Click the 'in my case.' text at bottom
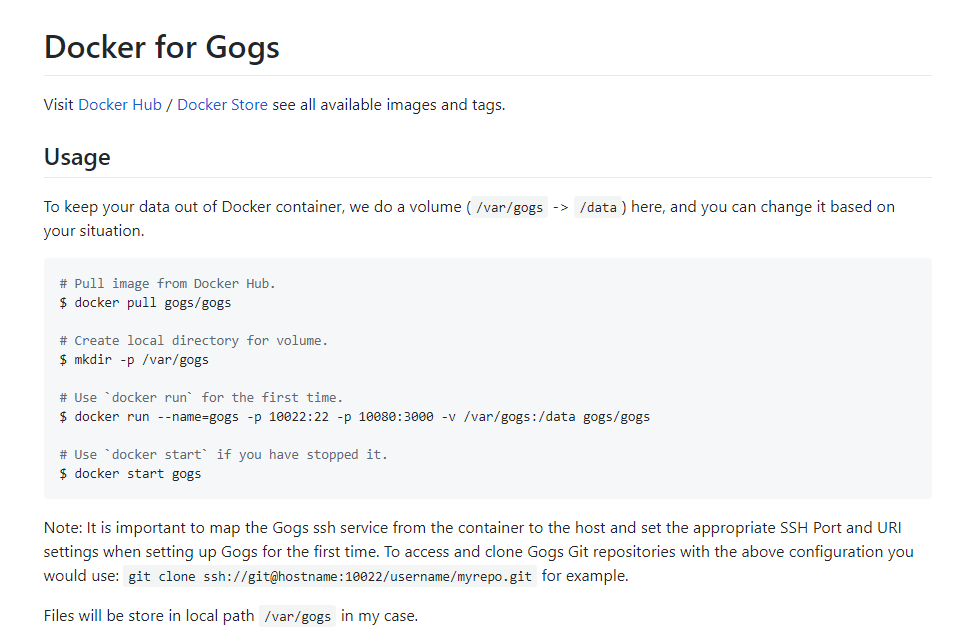Screen dimensions: 969x636 [x=379, y=616]
